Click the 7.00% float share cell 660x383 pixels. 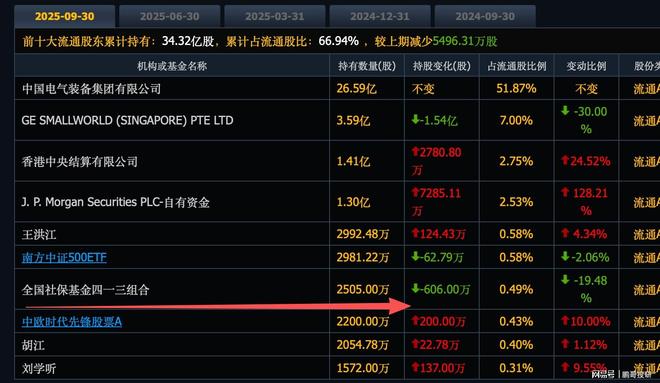[x=516, y=120]
